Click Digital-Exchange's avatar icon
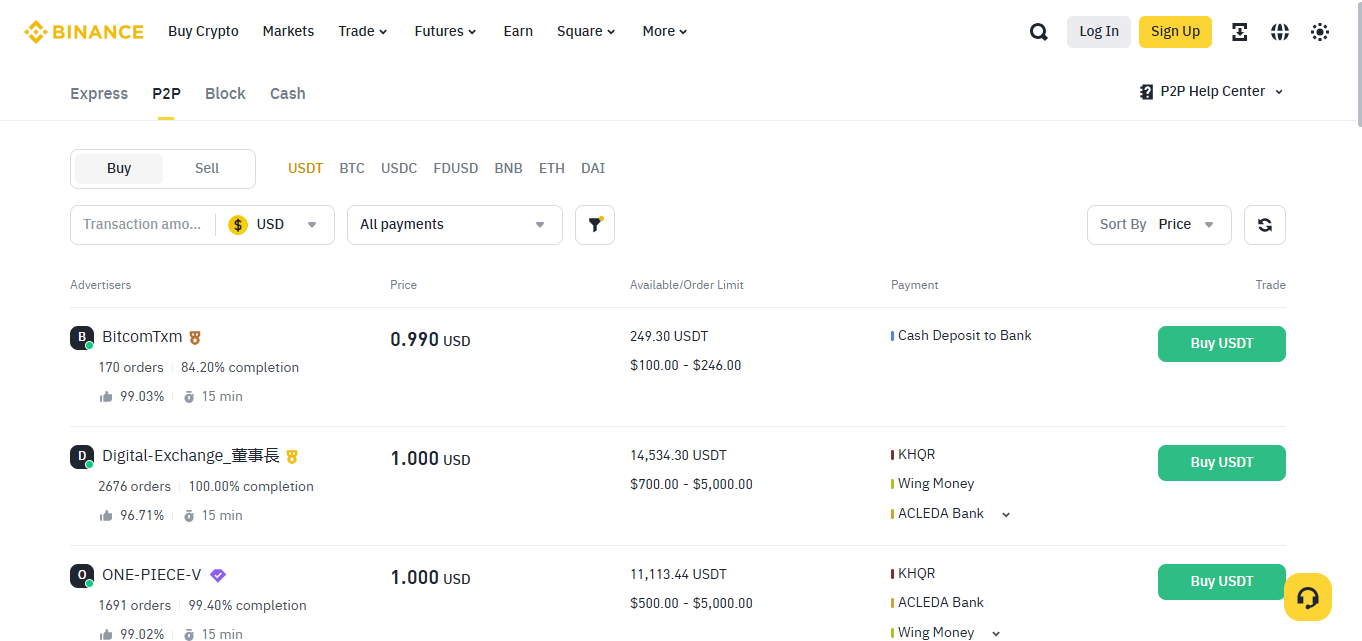Screen dimensions: 1362x641 82,457
